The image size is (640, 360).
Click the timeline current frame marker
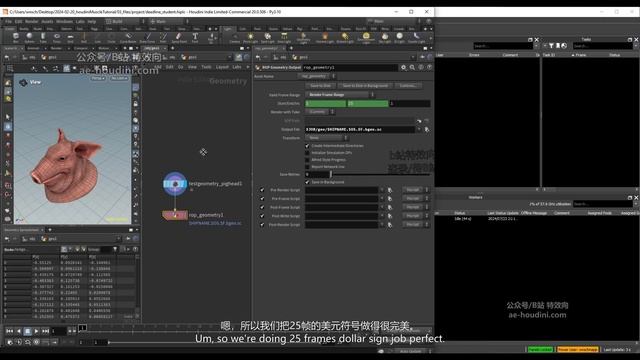point(82,328)
